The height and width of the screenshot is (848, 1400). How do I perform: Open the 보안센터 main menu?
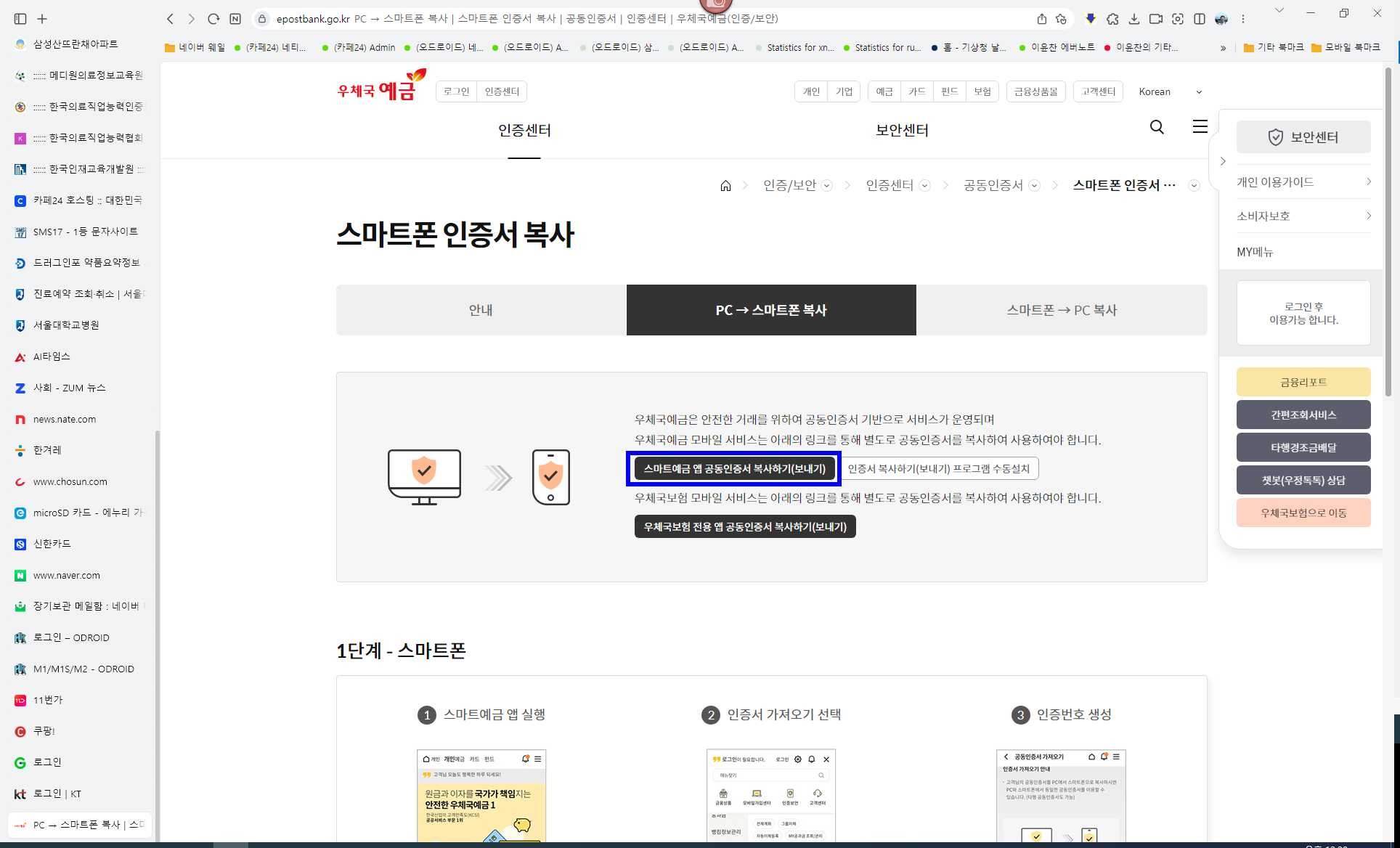pyautogui.click(x=902, y=131)
